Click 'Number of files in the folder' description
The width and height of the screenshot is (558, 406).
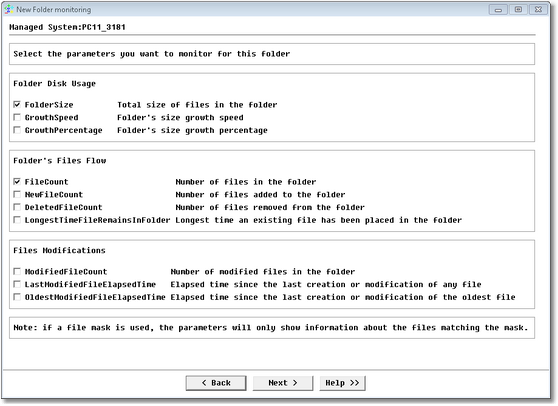pos(246,182)
